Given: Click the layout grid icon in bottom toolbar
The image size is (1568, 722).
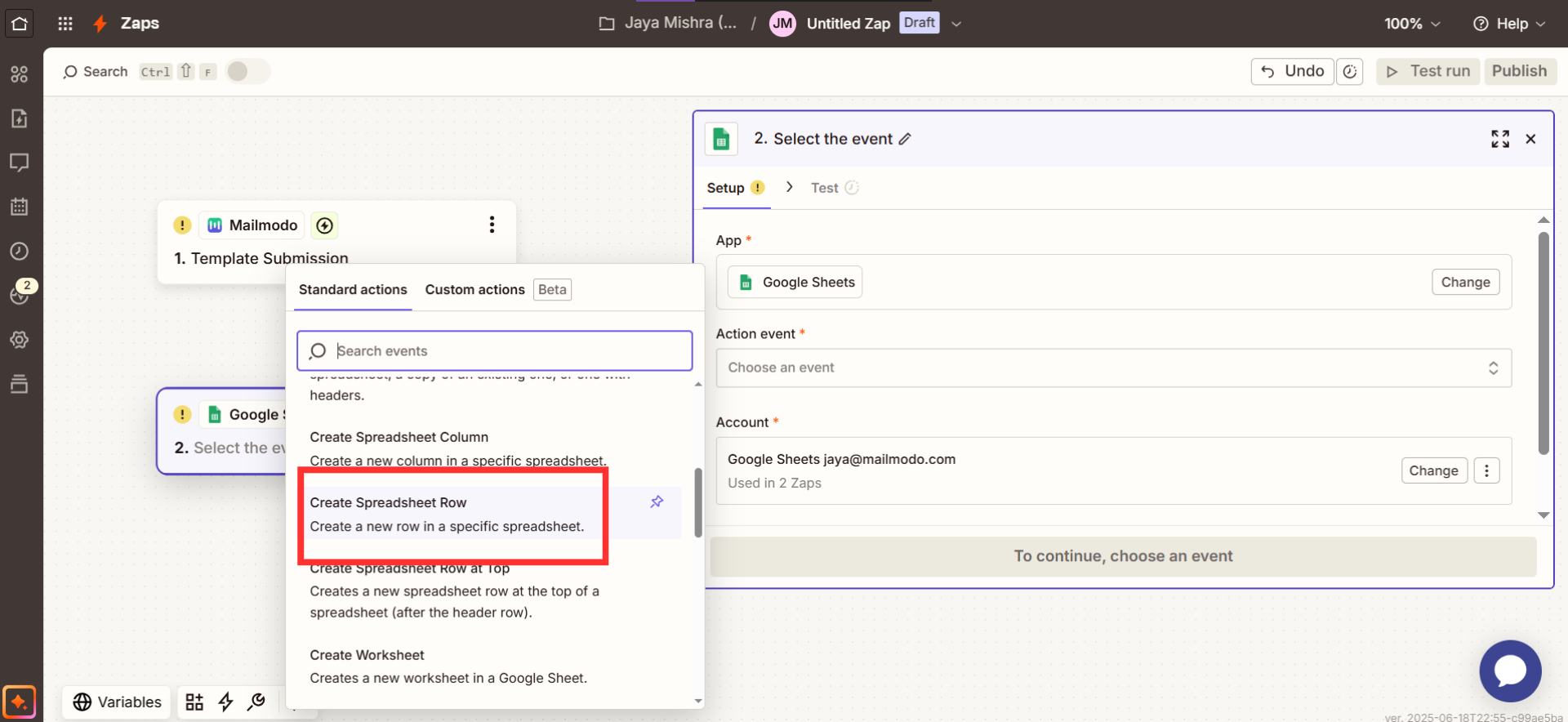Looking at the screenshot, I should (194, 702).
